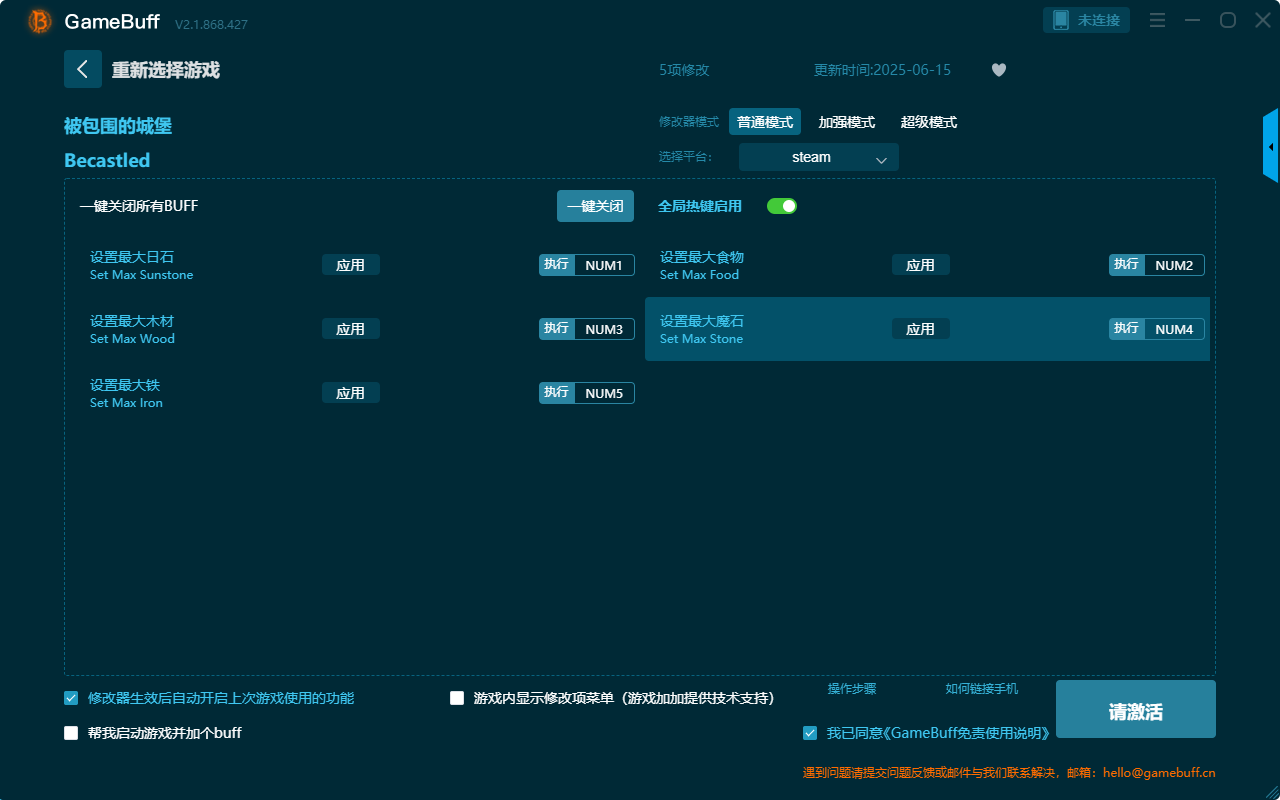Open the steam platform dropdown
This screenshot has width=1280, height=800.
click(818, 157)
